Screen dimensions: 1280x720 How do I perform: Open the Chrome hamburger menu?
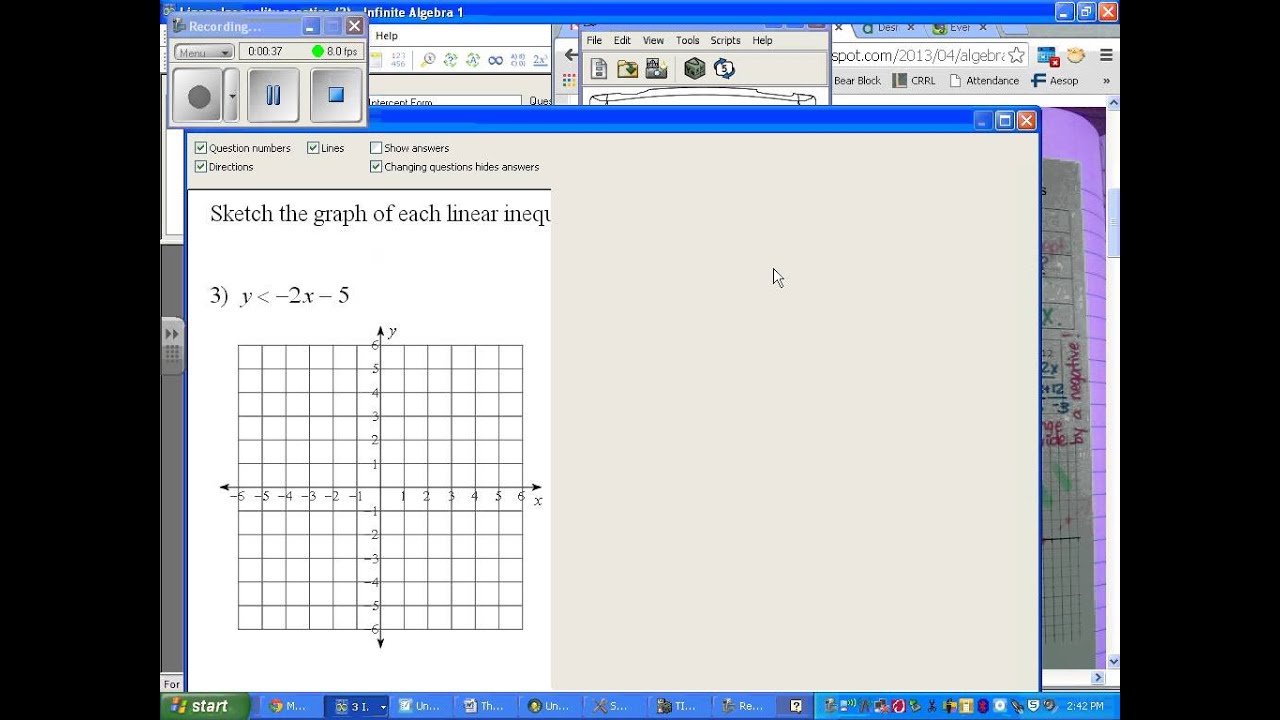tap(1106, 56)
